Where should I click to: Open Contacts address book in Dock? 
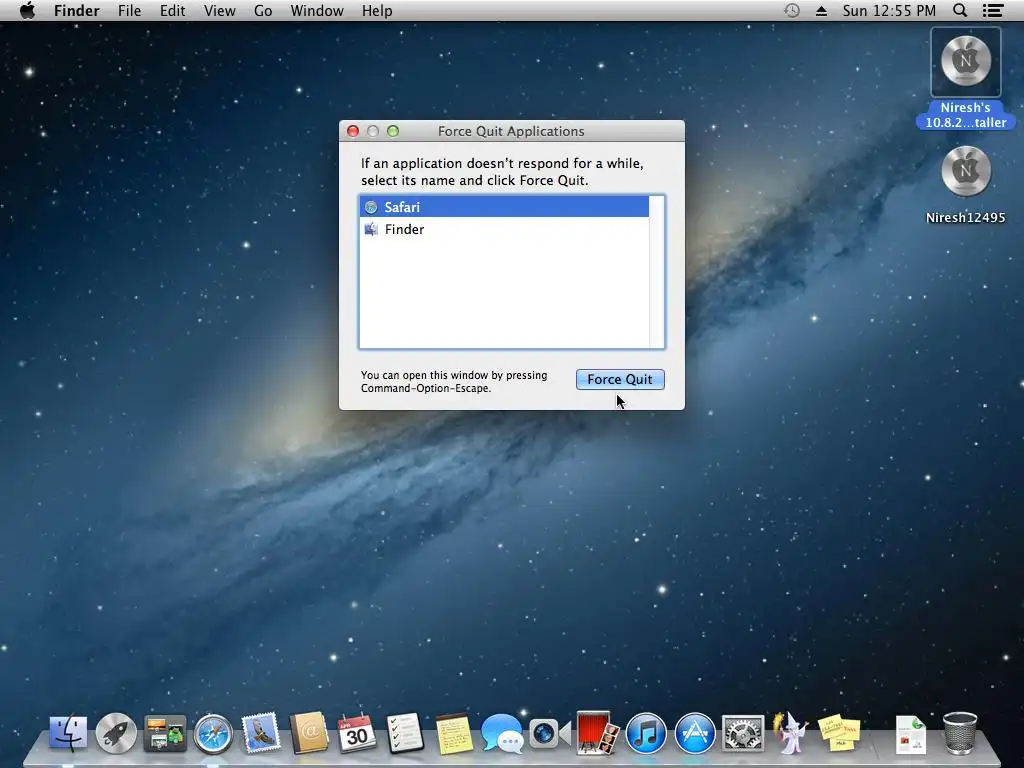(x=310, y=732)
